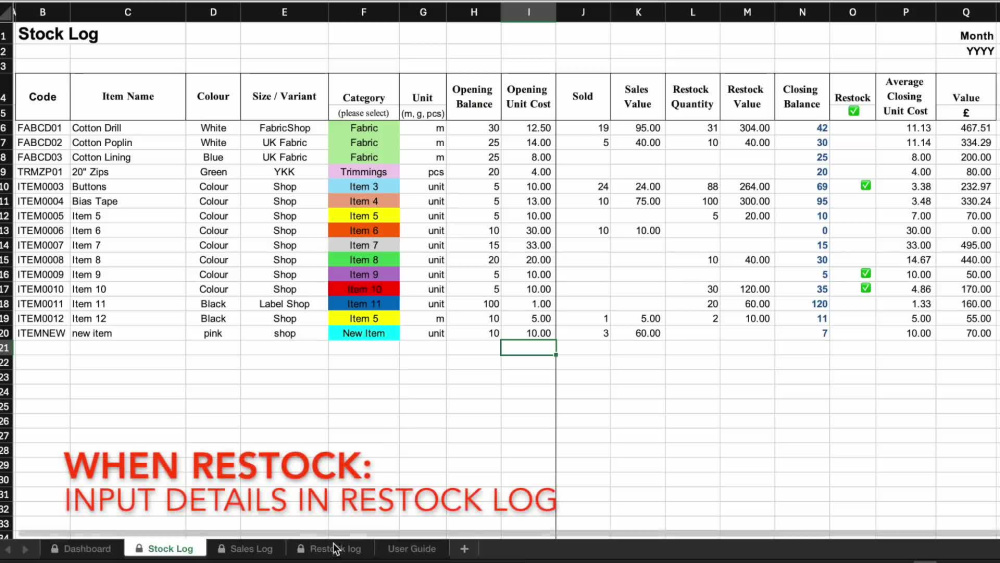Click the pink colour cell for new item
Screen dimensions: 1000x563
point(213,333)
